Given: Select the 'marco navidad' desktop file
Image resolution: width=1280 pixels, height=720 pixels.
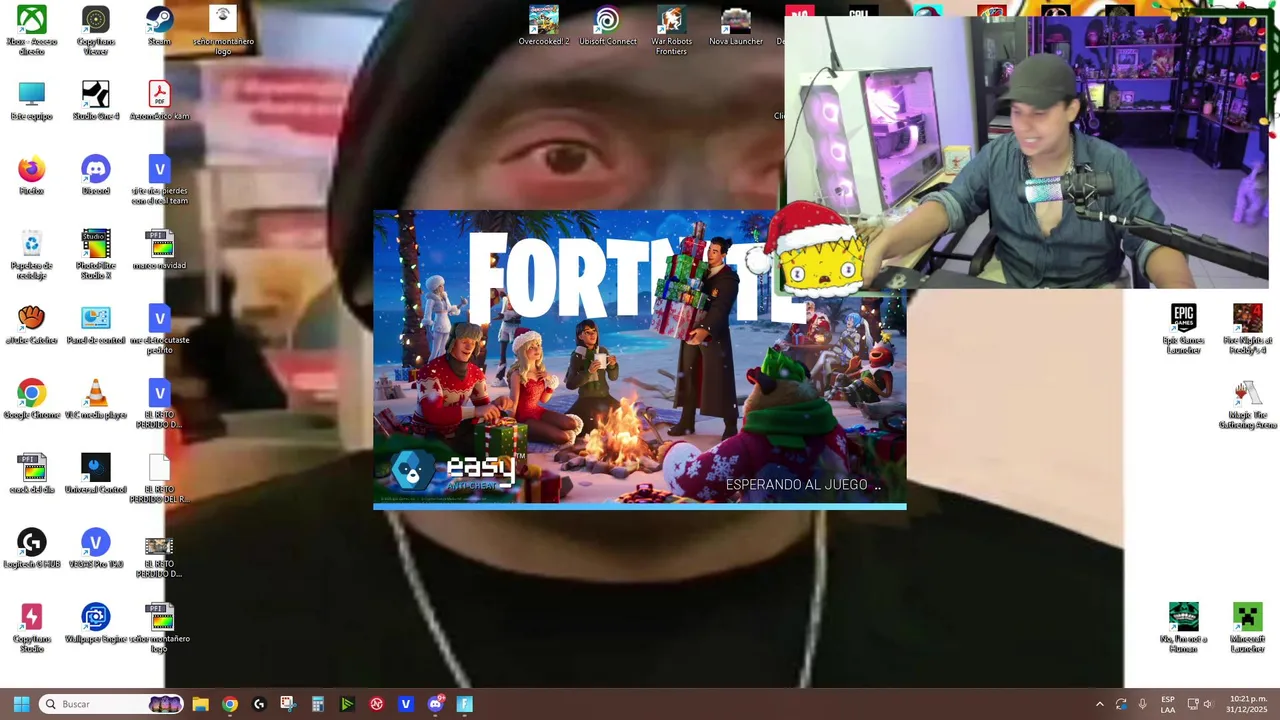Looking at the screenshot, I should coord(159,250).
